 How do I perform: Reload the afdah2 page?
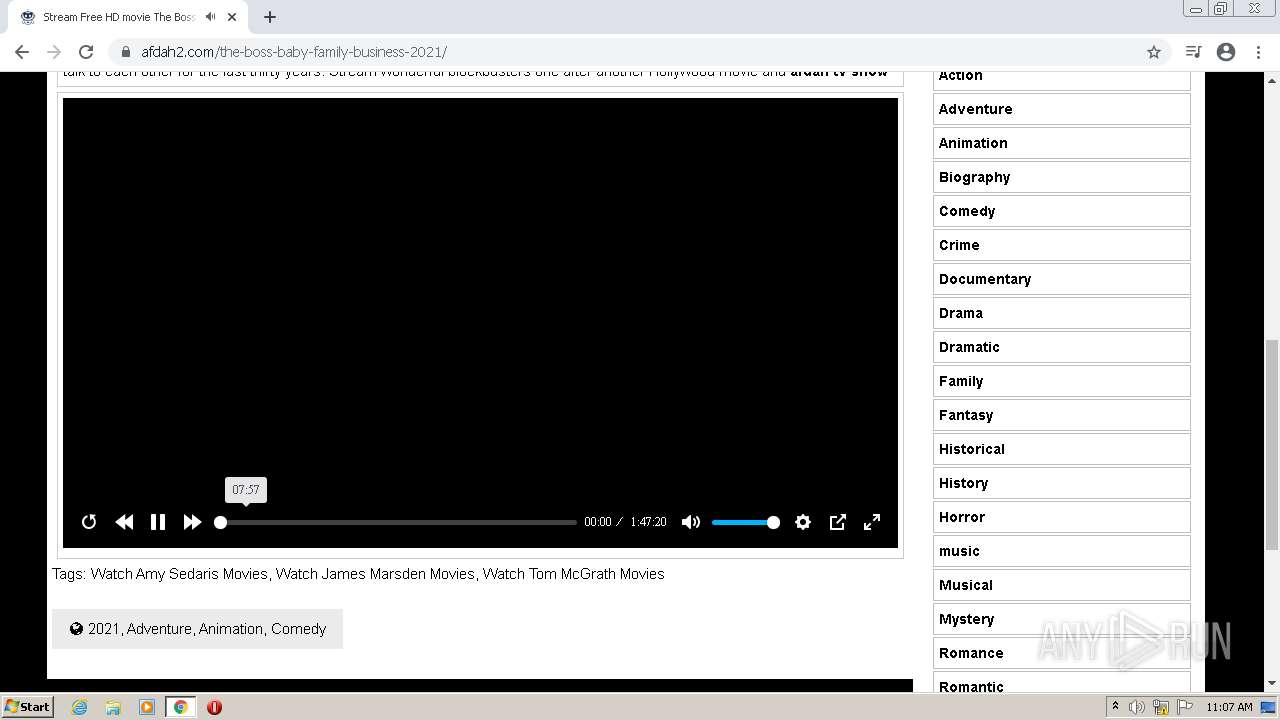86,52
